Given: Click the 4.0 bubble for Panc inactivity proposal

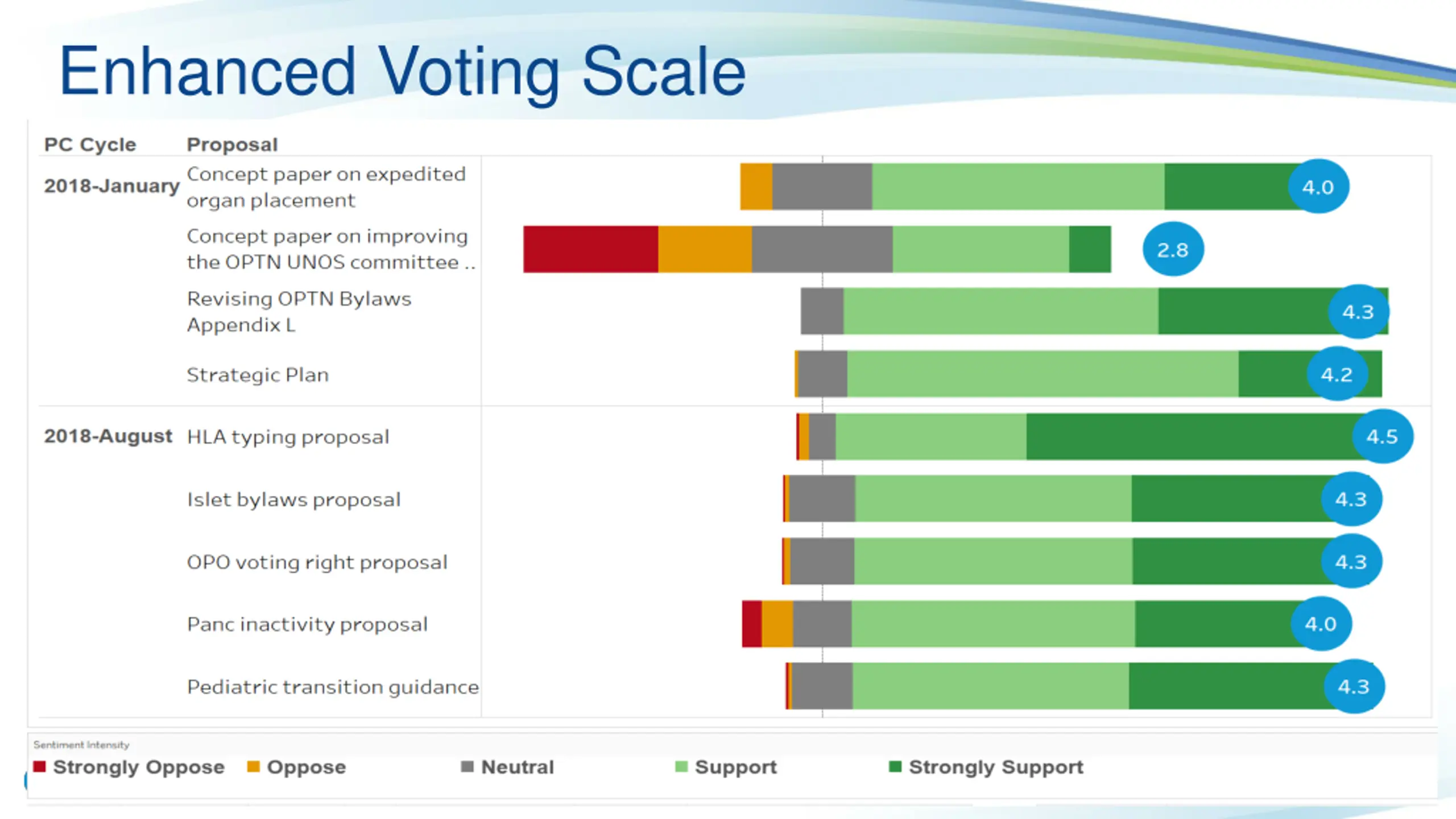Looking at the screenshot, I should pos(1321,624).
